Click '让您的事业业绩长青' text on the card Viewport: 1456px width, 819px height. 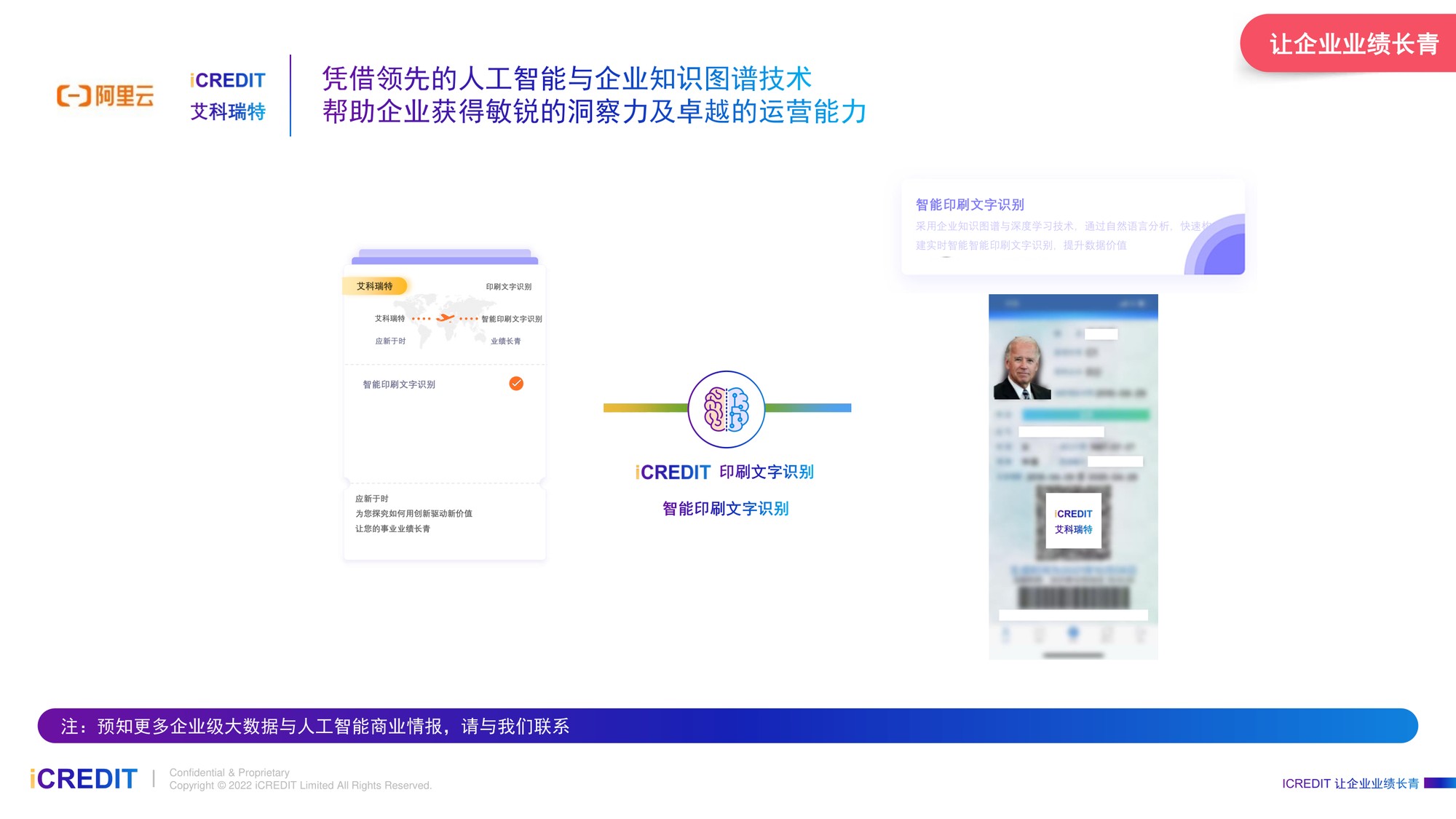pos(392,529)
